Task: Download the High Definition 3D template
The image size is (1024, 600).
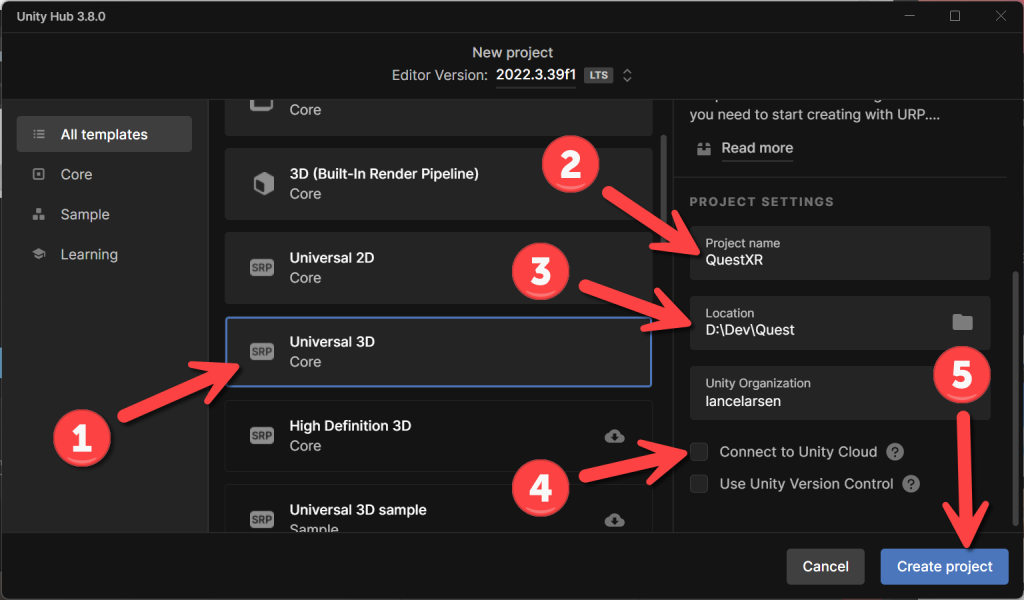Action: tap(615, 436)
